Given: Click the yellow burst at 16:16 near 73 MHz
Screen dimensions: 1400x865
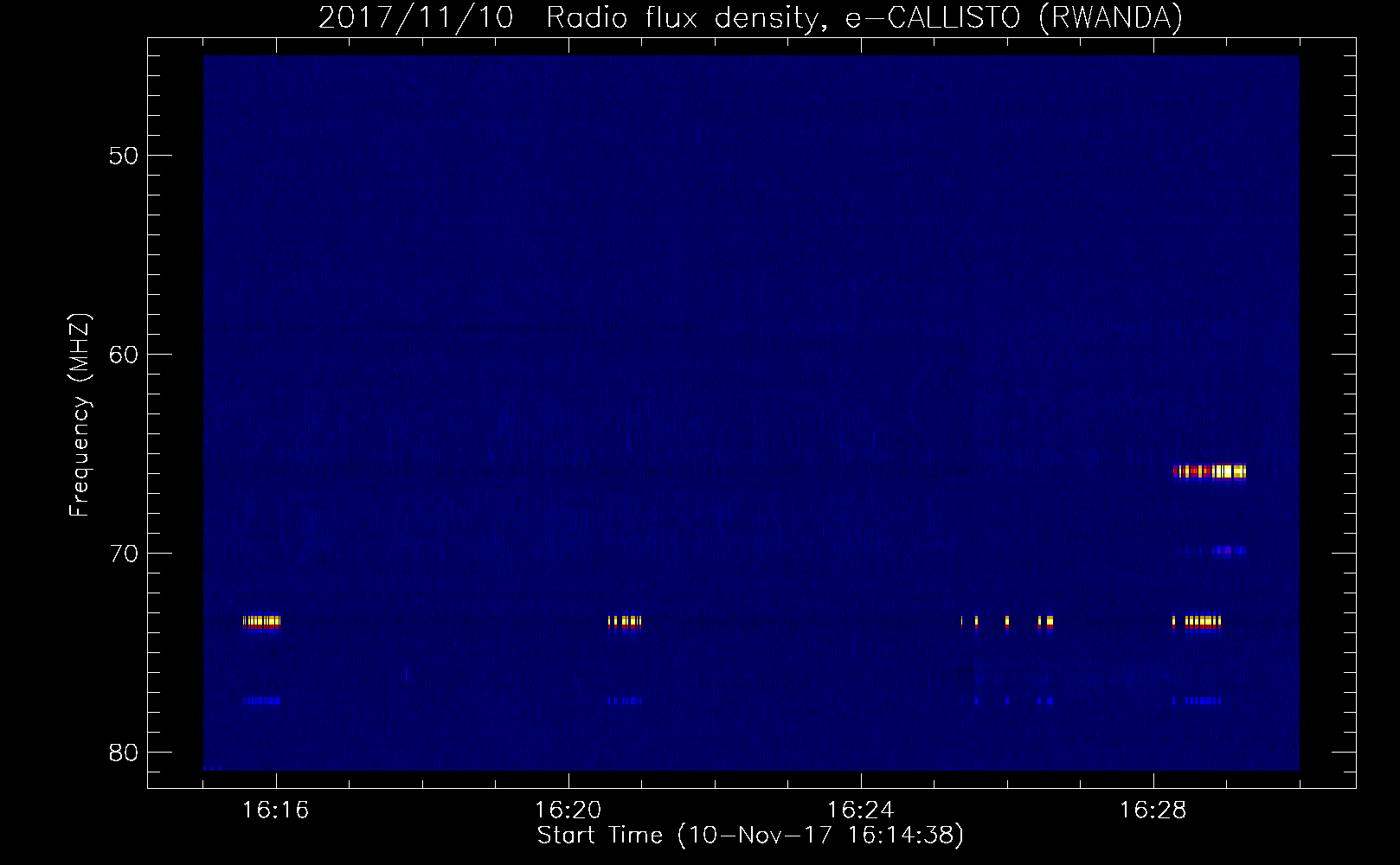Looking at the screenshot, I should [262, 621].
